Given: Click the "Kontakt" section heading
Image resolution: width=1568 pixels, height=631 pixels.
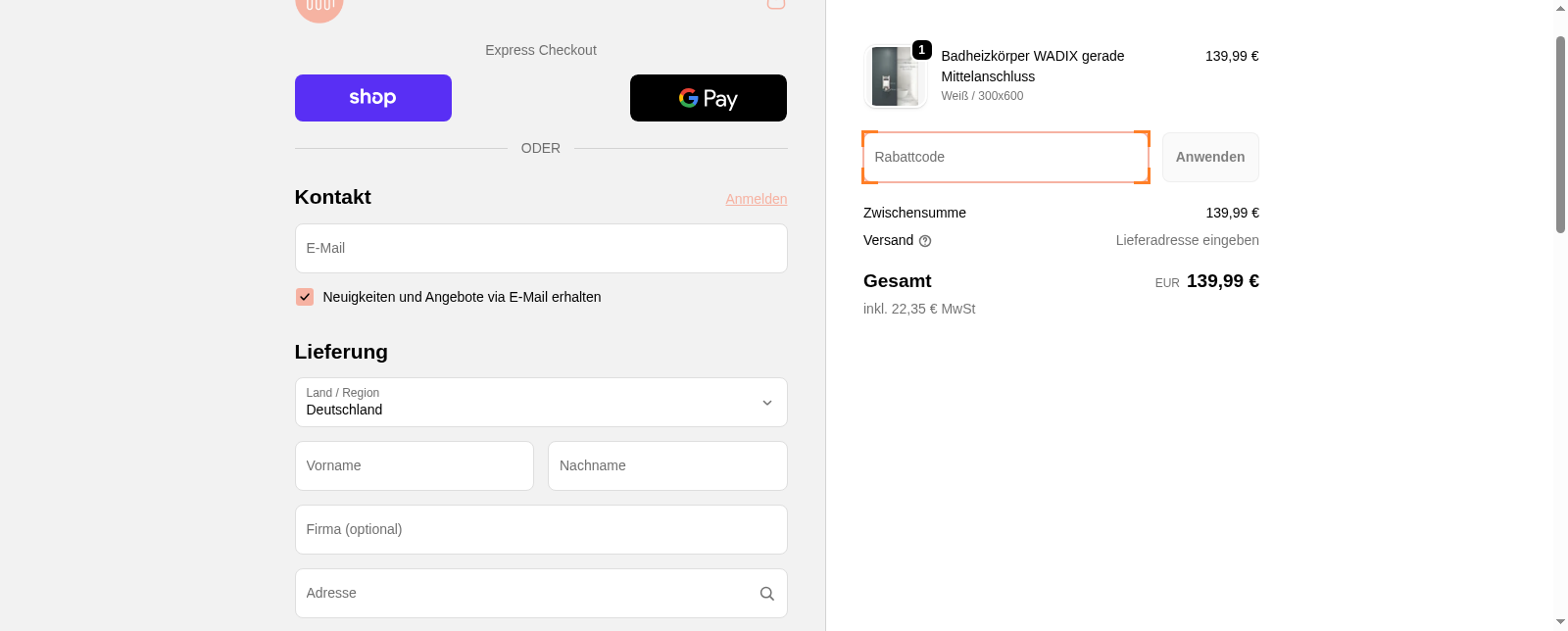Looking at the screenshot, I should 333,197.
